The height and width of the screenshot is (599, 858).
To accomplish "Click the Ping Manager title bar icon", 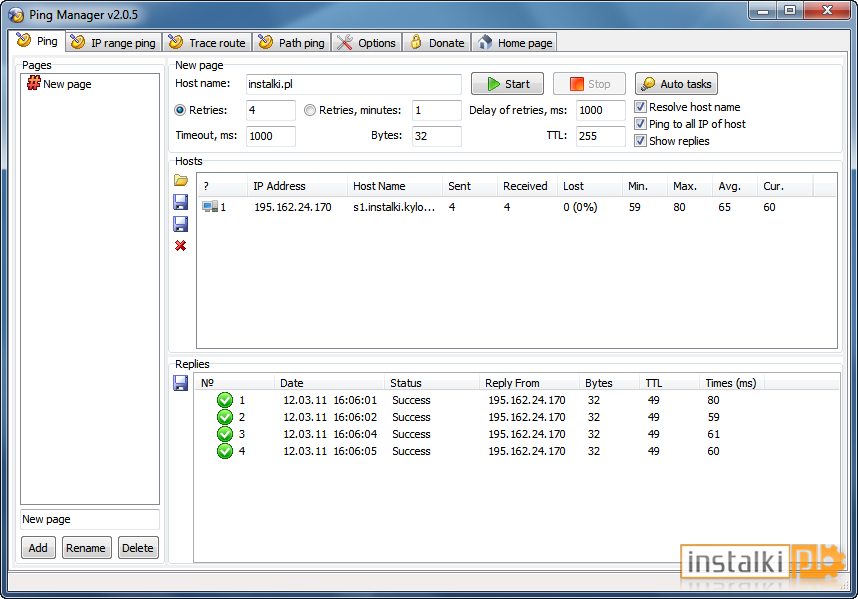I will click(16, 15).
